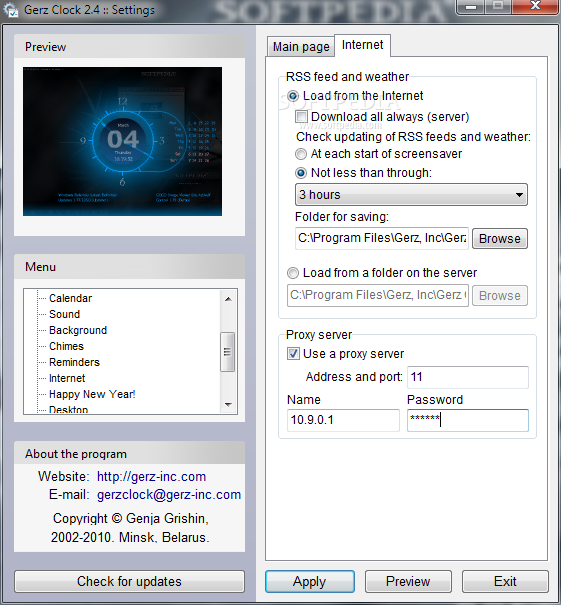Select Desktop in the Menu tree
This screenshot has height=605, width=561.
tap(69, 409)
